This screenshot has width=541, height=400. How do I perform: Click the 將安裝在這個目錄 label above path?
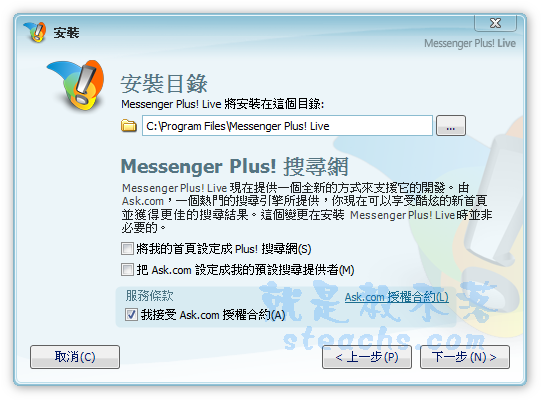coord(223,104)
